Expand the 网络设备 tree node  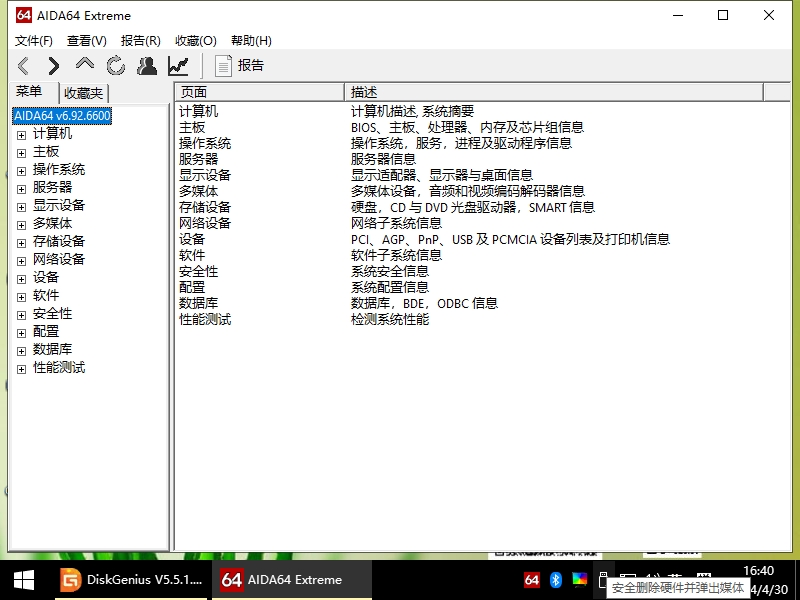point(21,261)
